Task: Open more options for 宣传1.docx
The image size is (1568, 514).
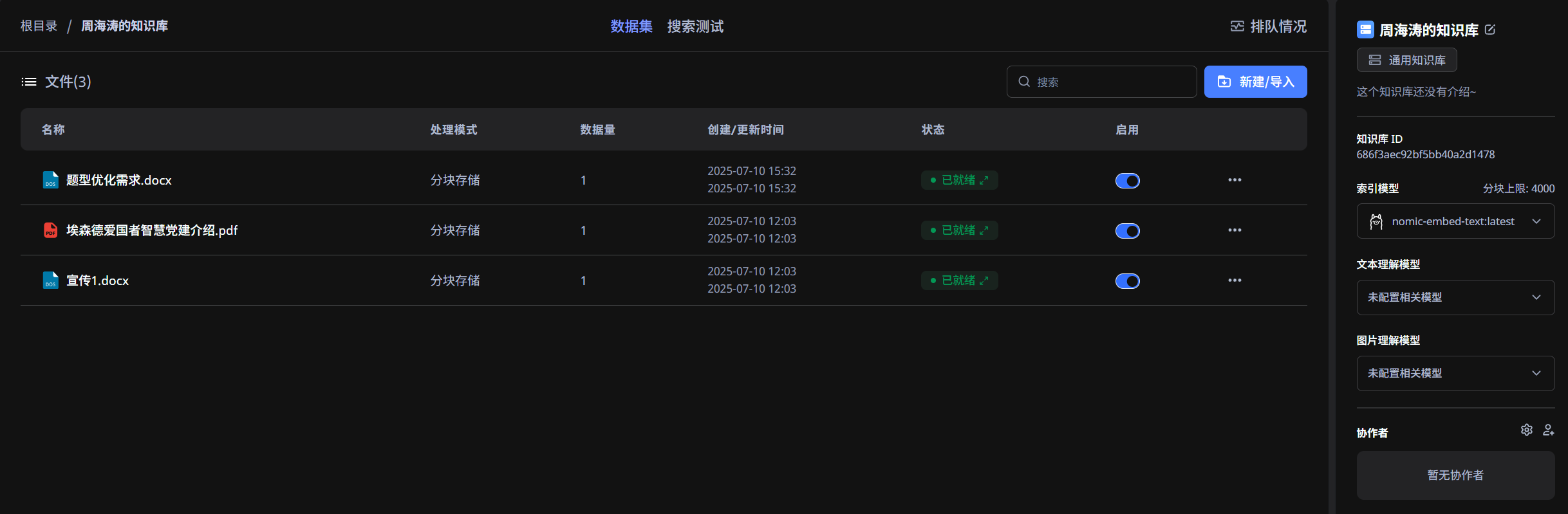Action: tap(1234, 280)
